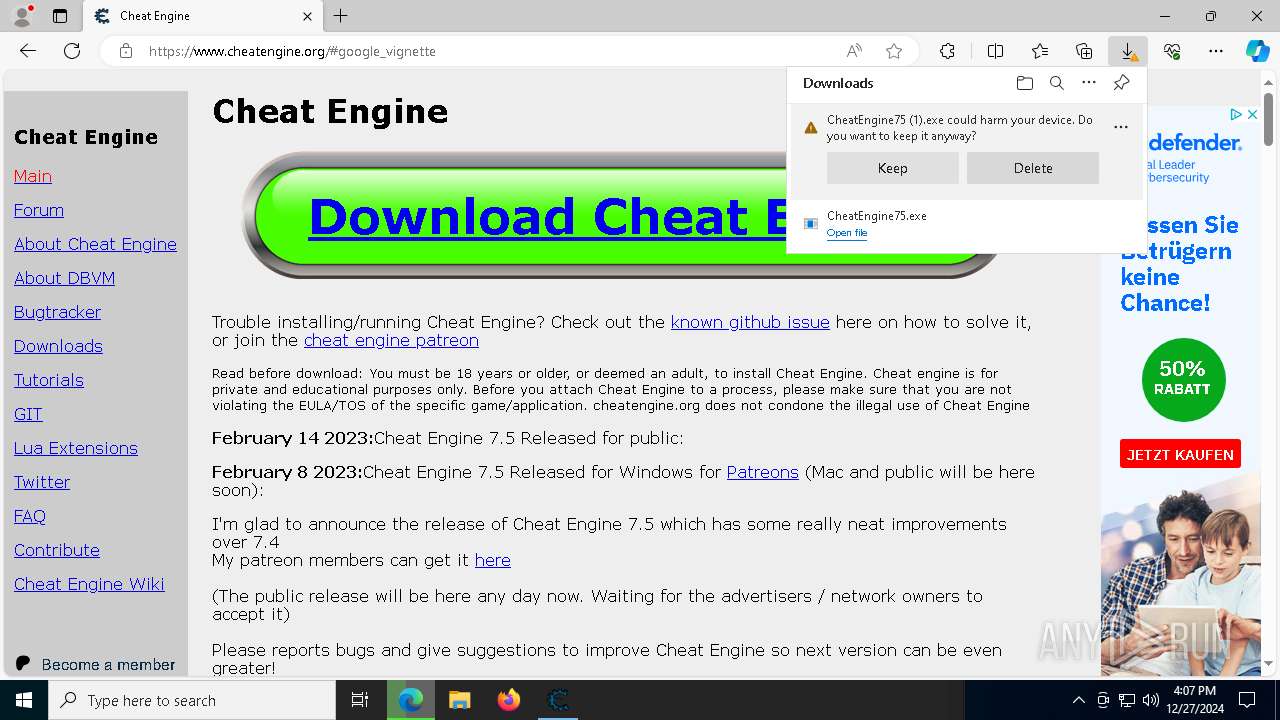Open the taskbar clock and date
Screen dimensions: 1280x720
[x=1194, y=700]
